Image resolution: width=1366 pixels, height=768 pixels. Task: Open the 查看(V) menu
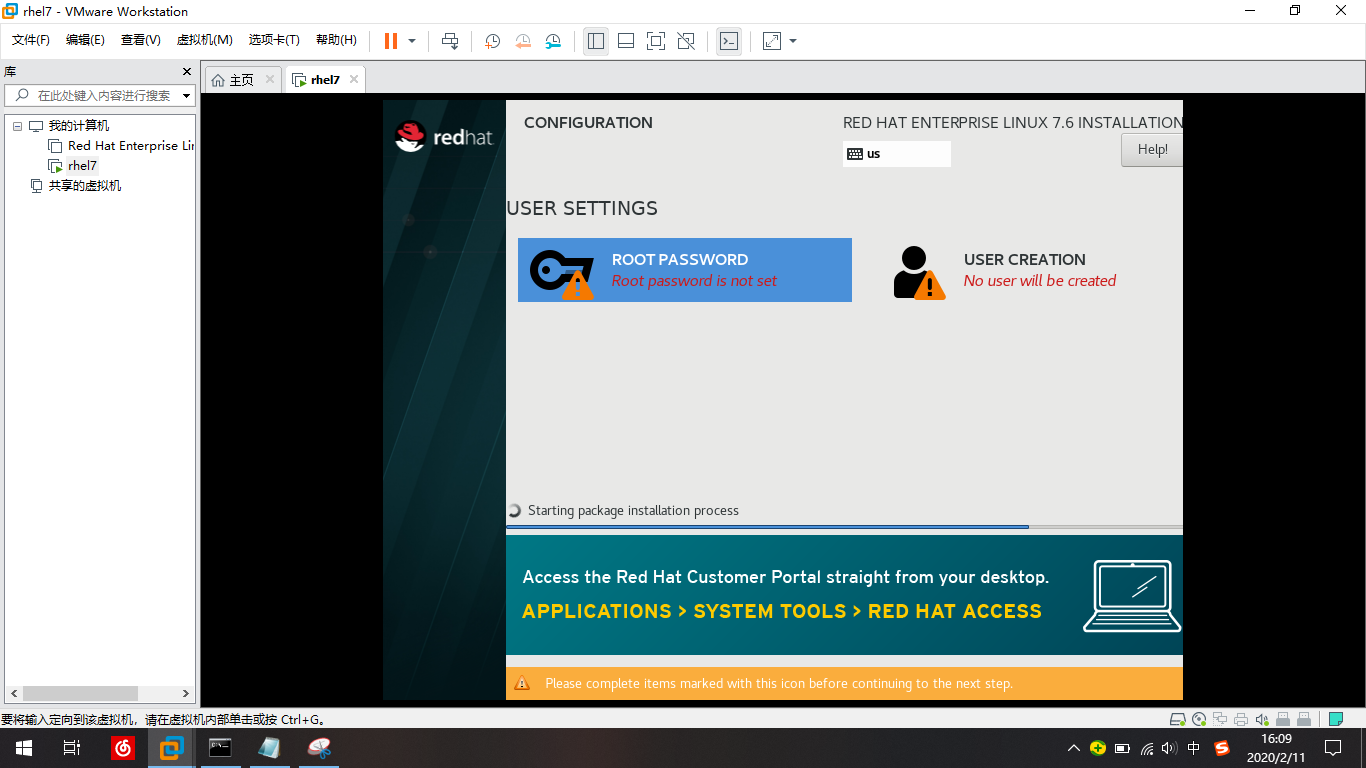click(140, 40)
